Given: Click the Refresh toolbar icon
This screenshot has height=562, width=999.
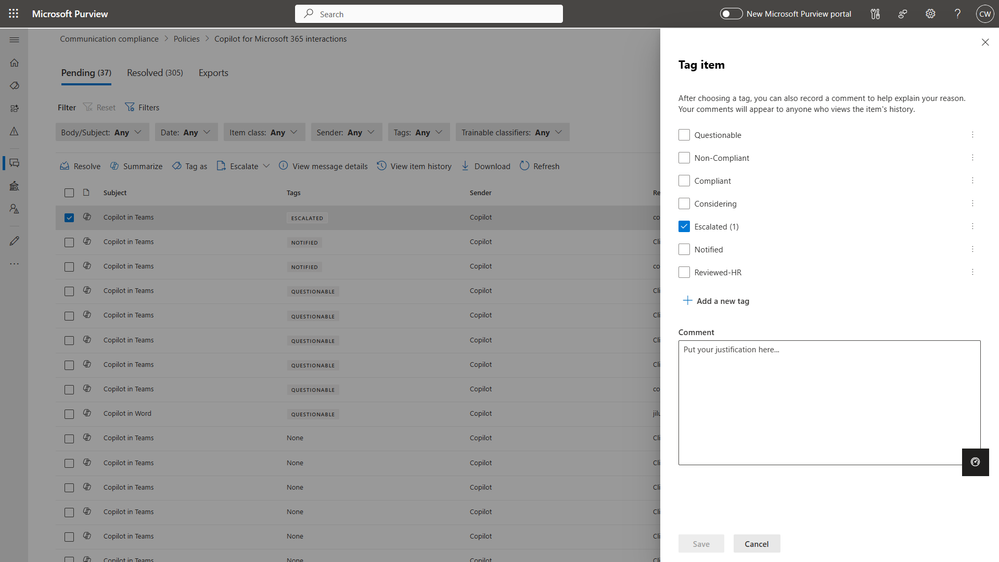Looking at the screenshot, I should click(524, 166).
